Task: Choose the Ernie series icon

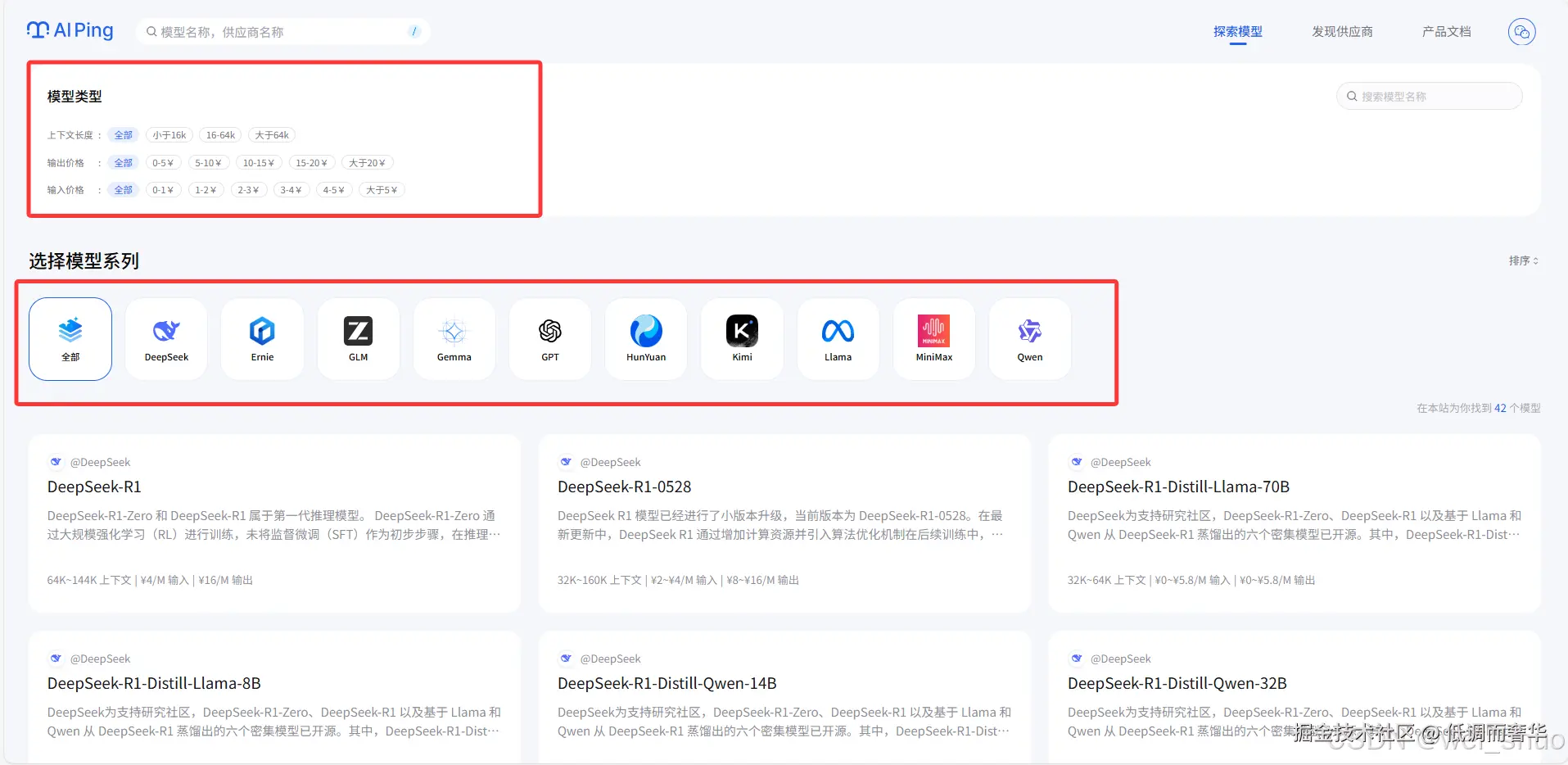Action: [262, 331]
